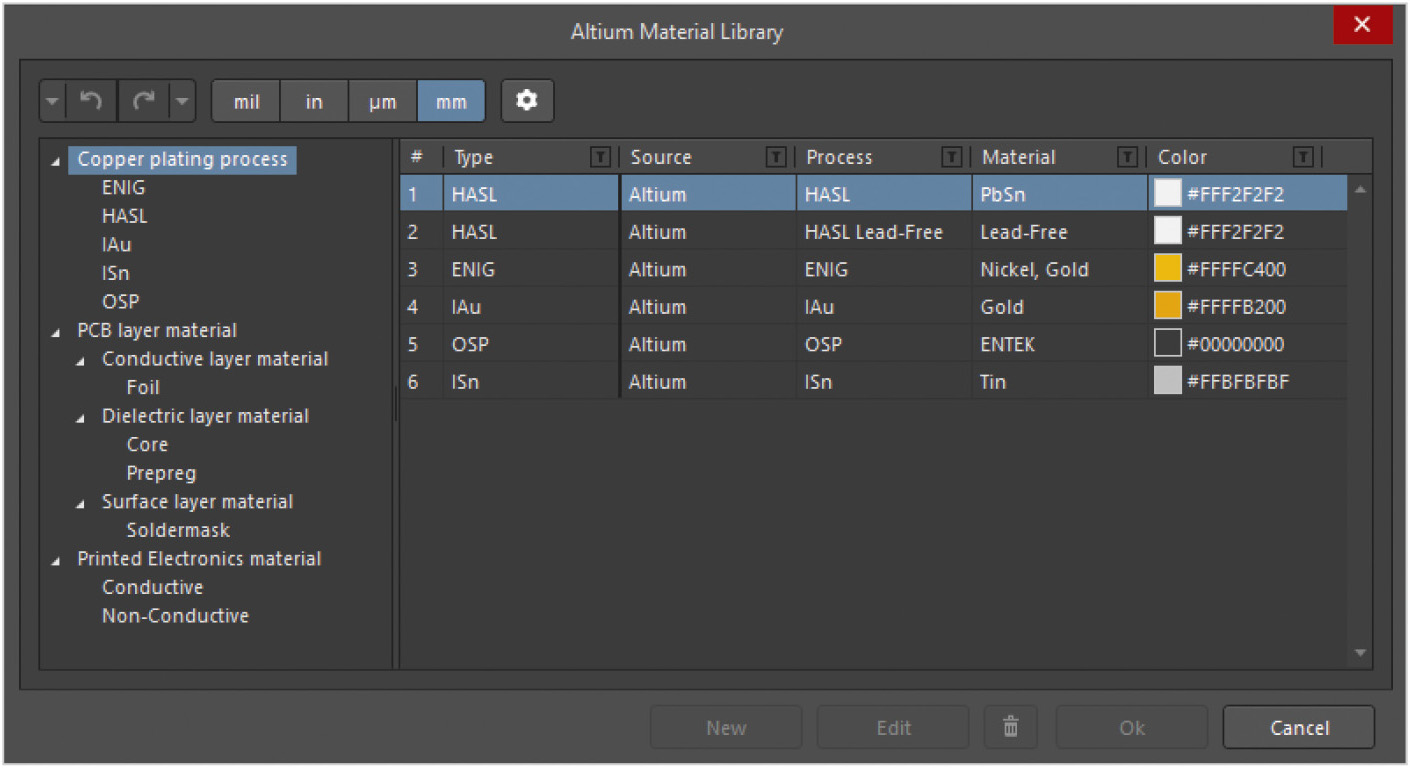This screenshot has height=768, width=1410.
Task: Select IAu in the tree
Action: [116, 245]
